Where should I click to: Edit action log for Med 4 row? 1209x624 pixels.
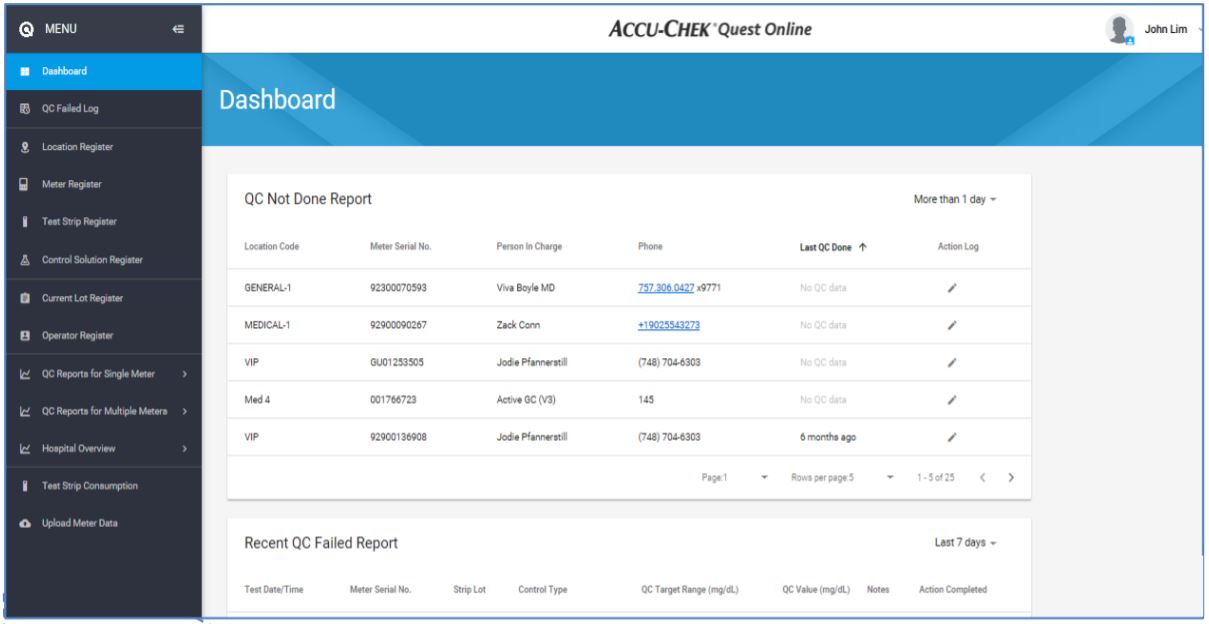coord(952,399)
